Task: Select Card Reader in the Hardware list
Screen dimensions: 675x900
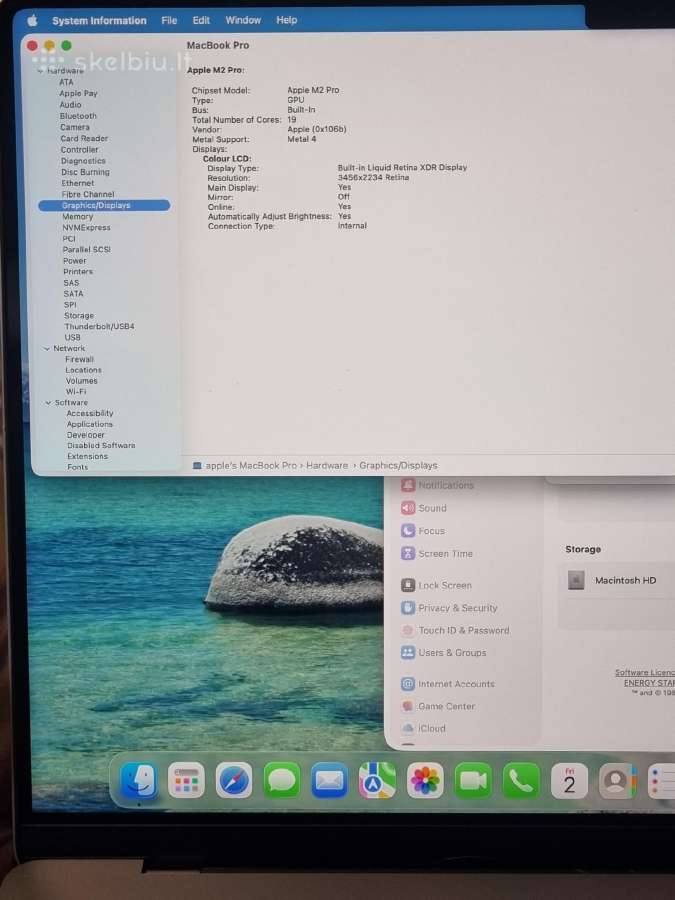Action: click(84, 138)
